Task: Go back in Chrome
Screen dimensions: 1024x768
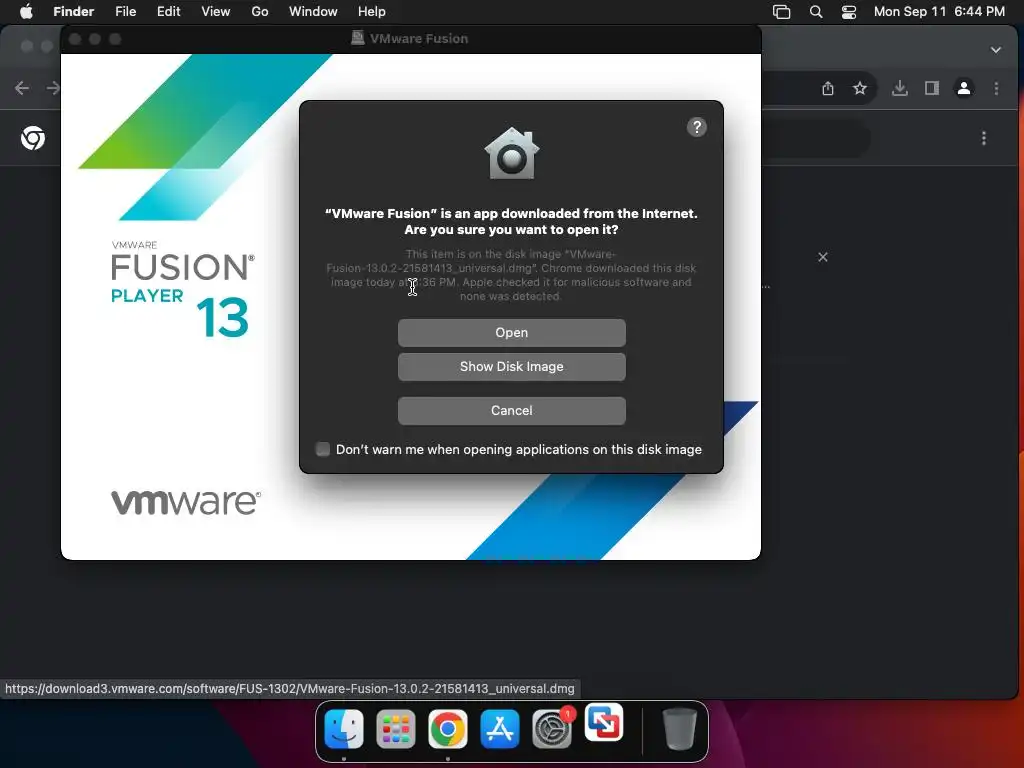Action: point(22,88)
